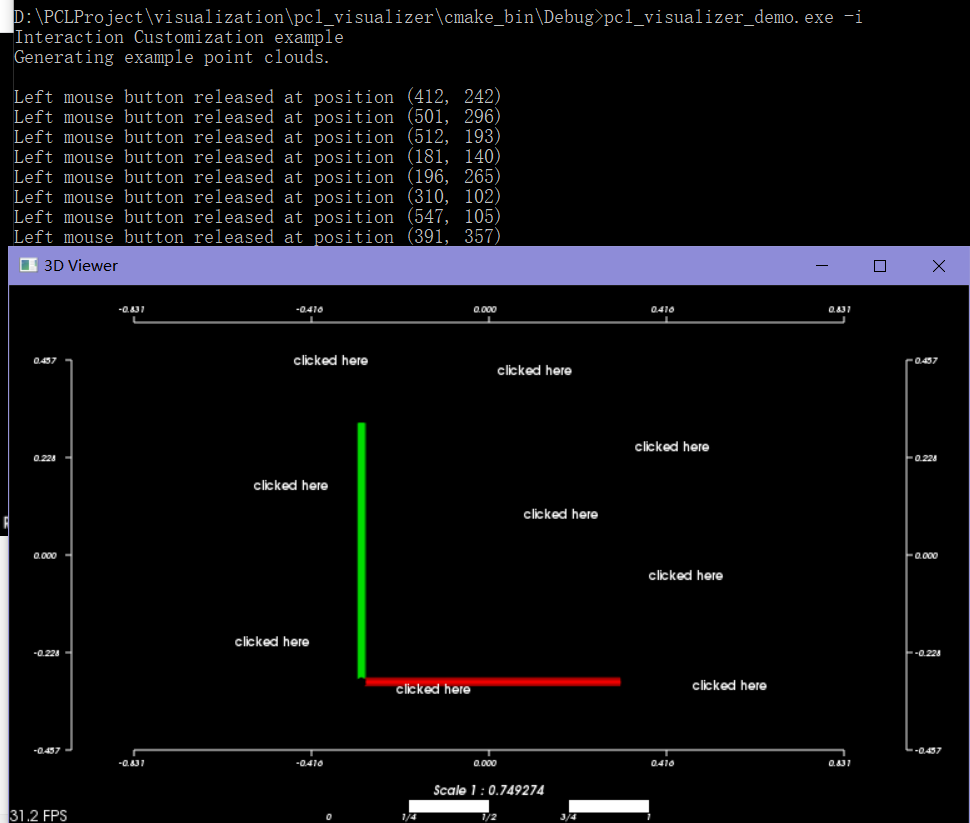Select the green vertical line in the viewer

click(x=361, y=550)
